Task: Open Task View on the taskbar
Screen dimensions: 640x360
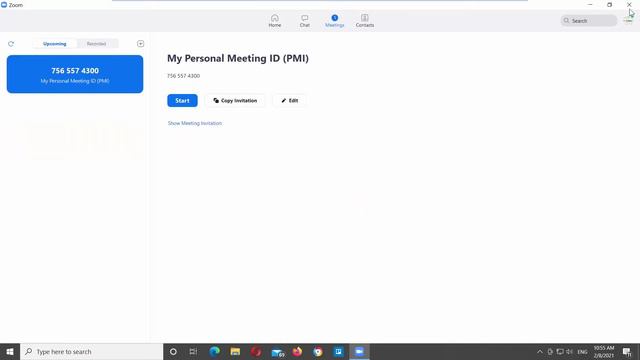Action: tap(193, 351)
